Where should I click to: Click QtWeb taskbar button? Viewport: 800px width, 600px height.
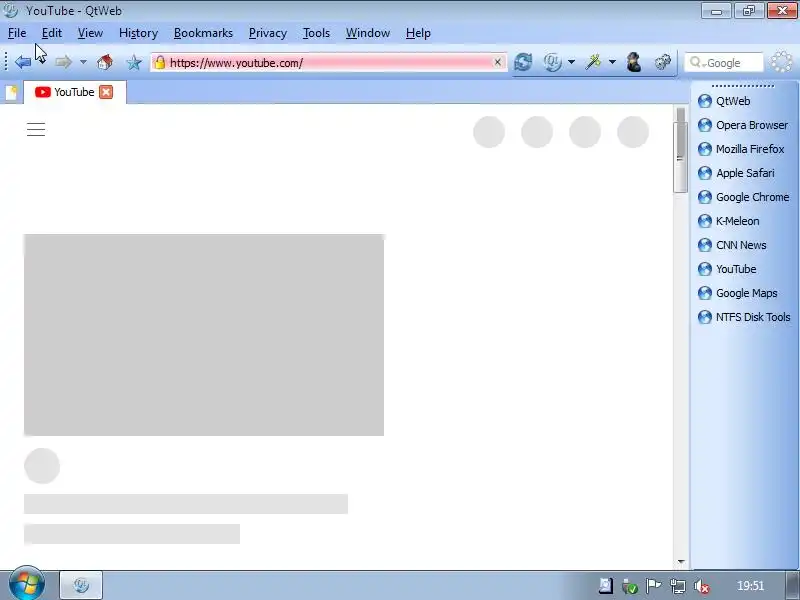tap(81, 585)
